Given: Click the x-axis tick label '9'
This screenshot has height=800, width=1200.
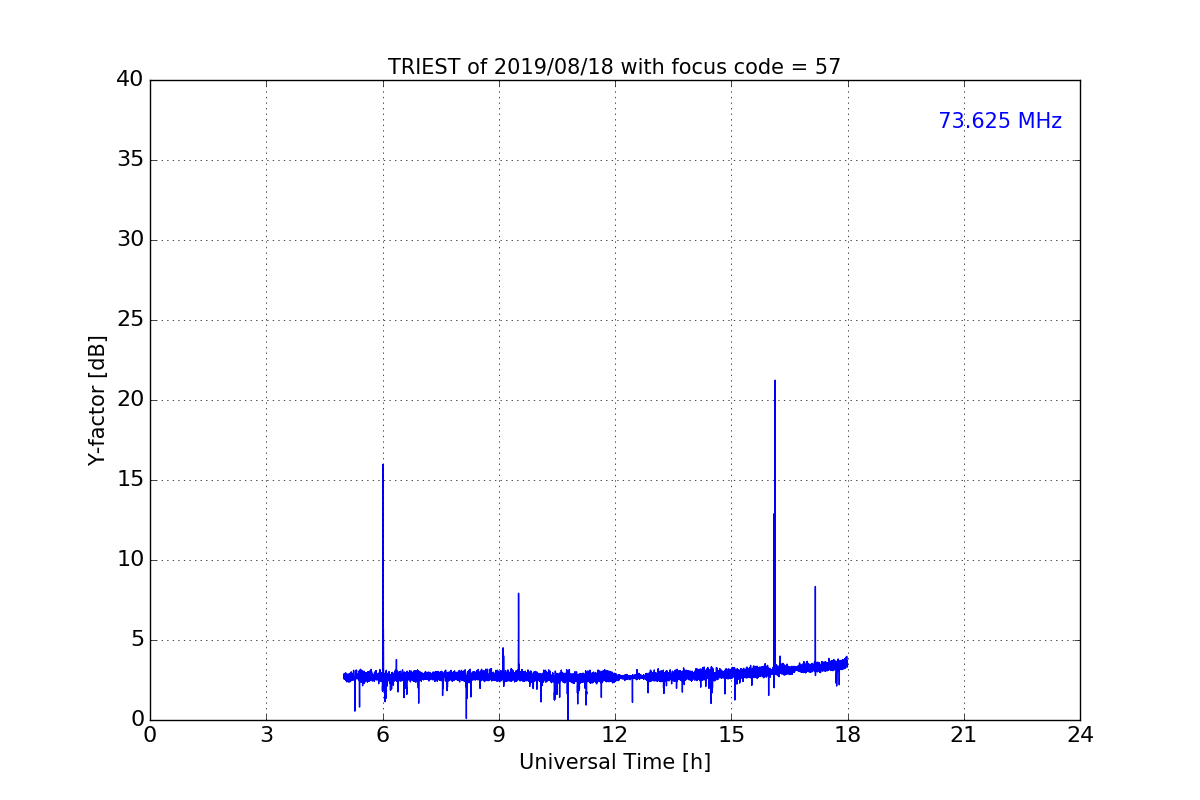Looking at the screenshot, I should [x=499, y=735].
